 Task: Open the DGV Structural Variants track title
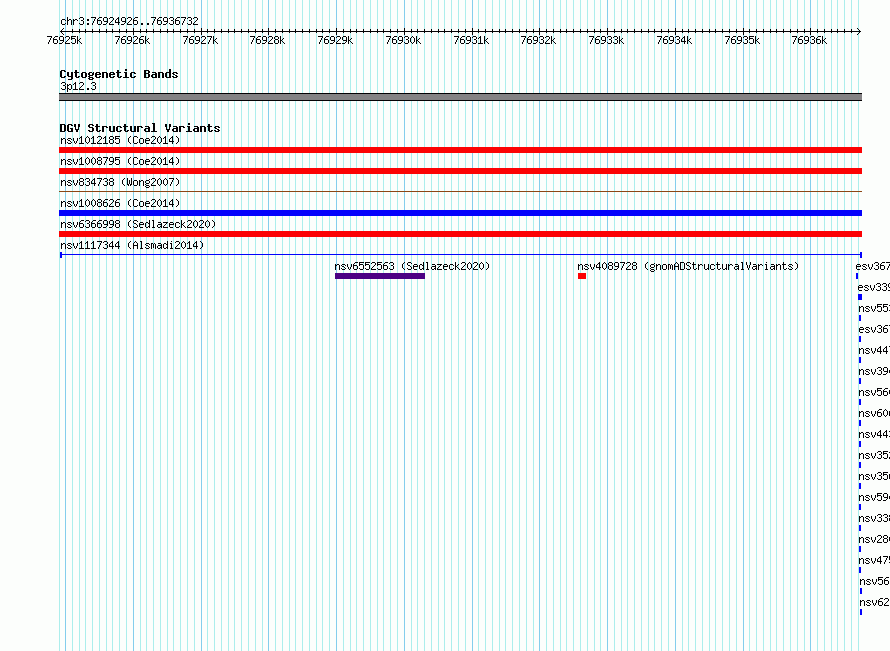pos(140,128)
